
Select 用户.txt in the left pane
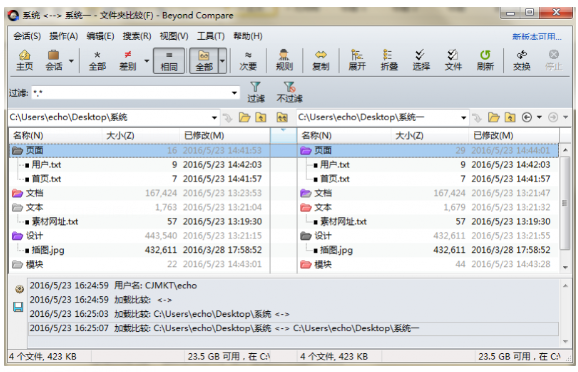point(46,165)
